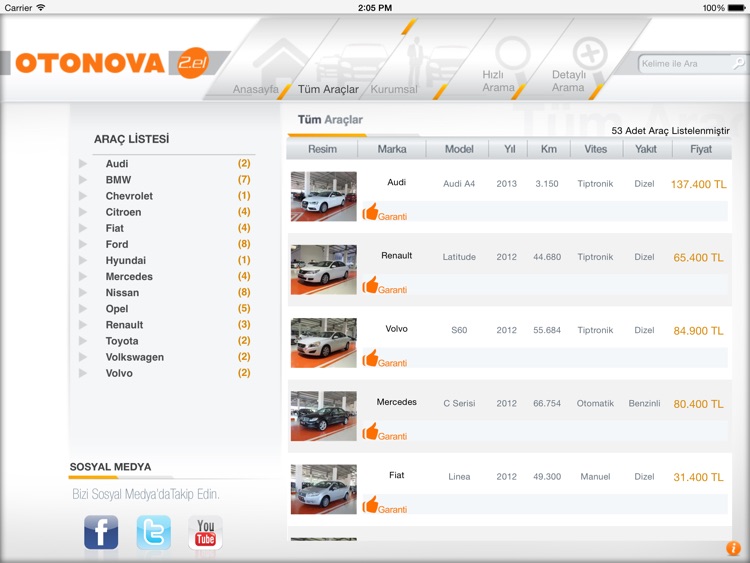Tap the Latitude model cell

[x=459, y=257]
